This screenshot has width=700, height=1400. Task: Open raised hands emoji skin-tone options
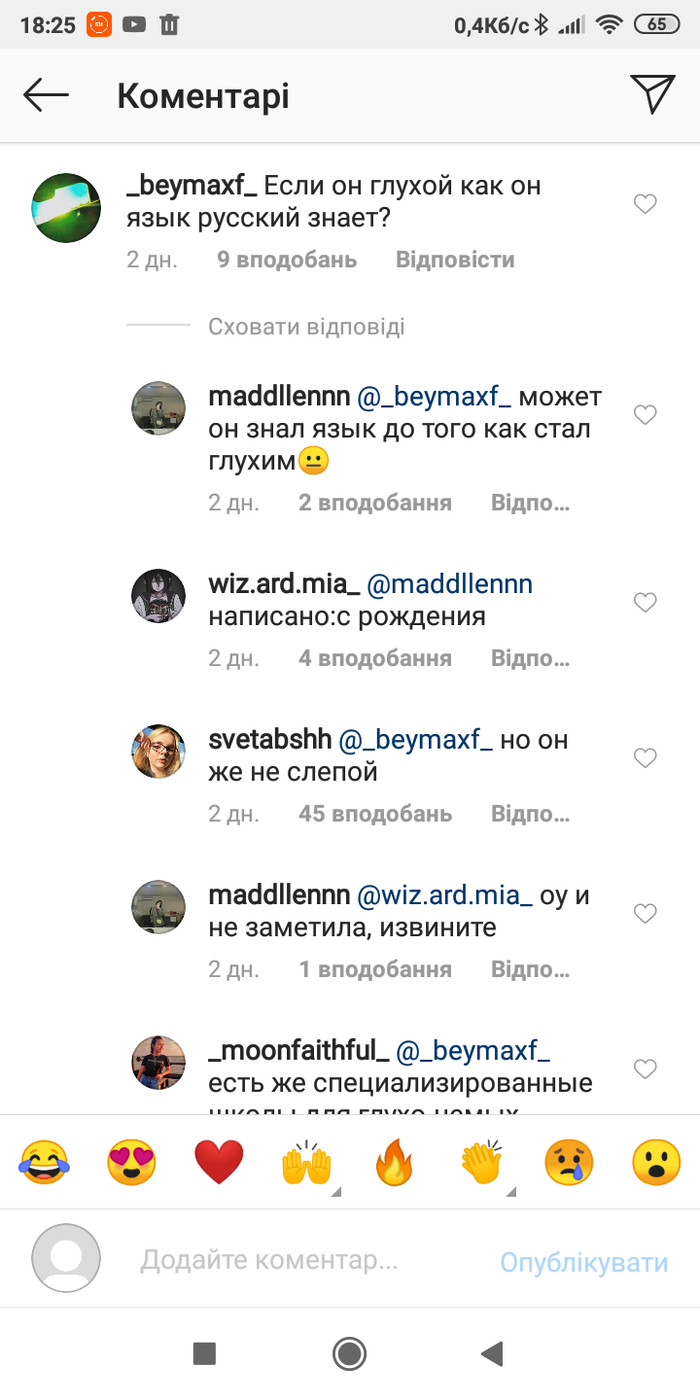[307, 1163]
